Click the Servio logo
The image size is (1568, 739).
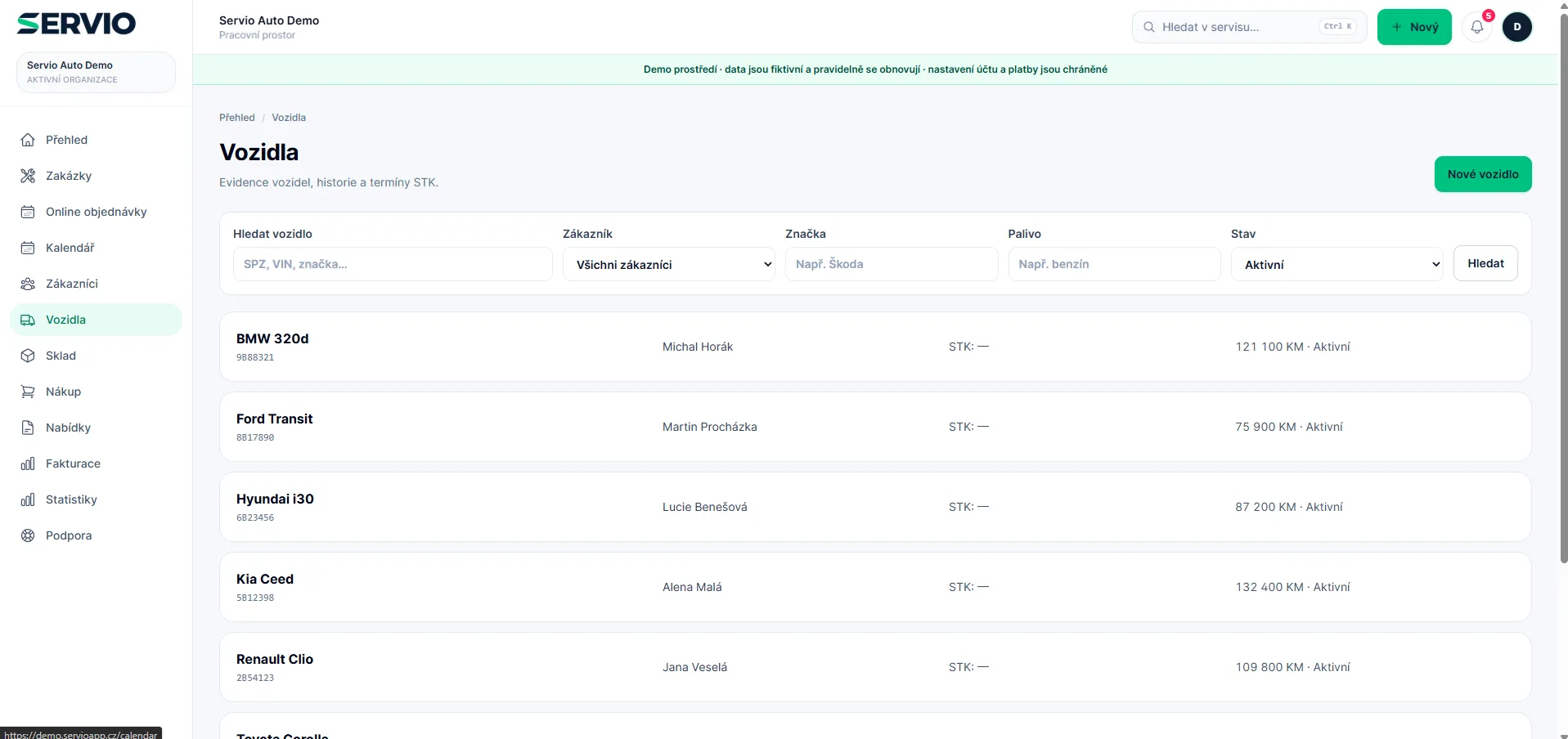pyautogui.click(x=76, y=24)
